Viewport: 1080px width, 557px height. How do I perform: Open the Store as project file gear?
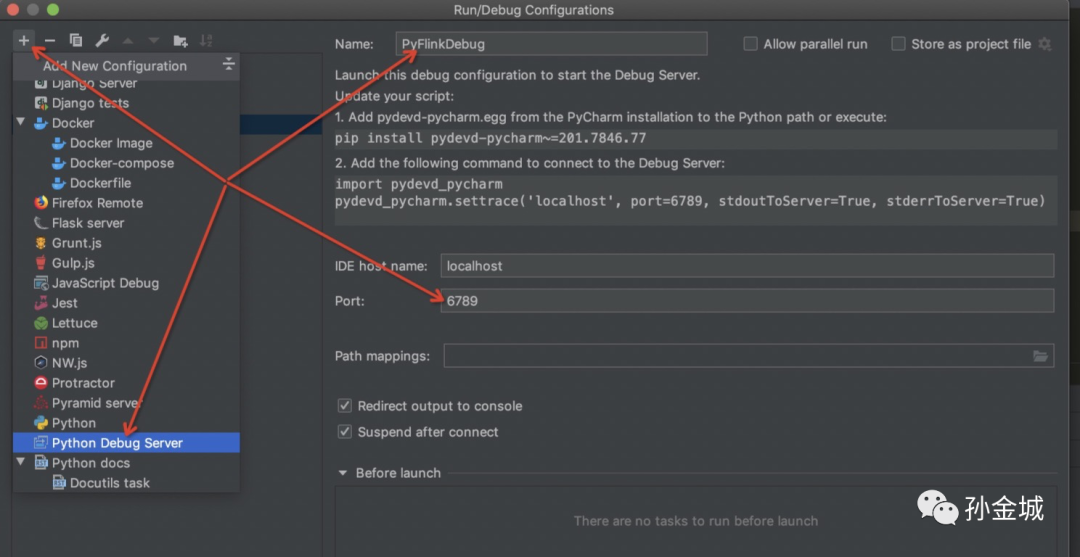1045,44
